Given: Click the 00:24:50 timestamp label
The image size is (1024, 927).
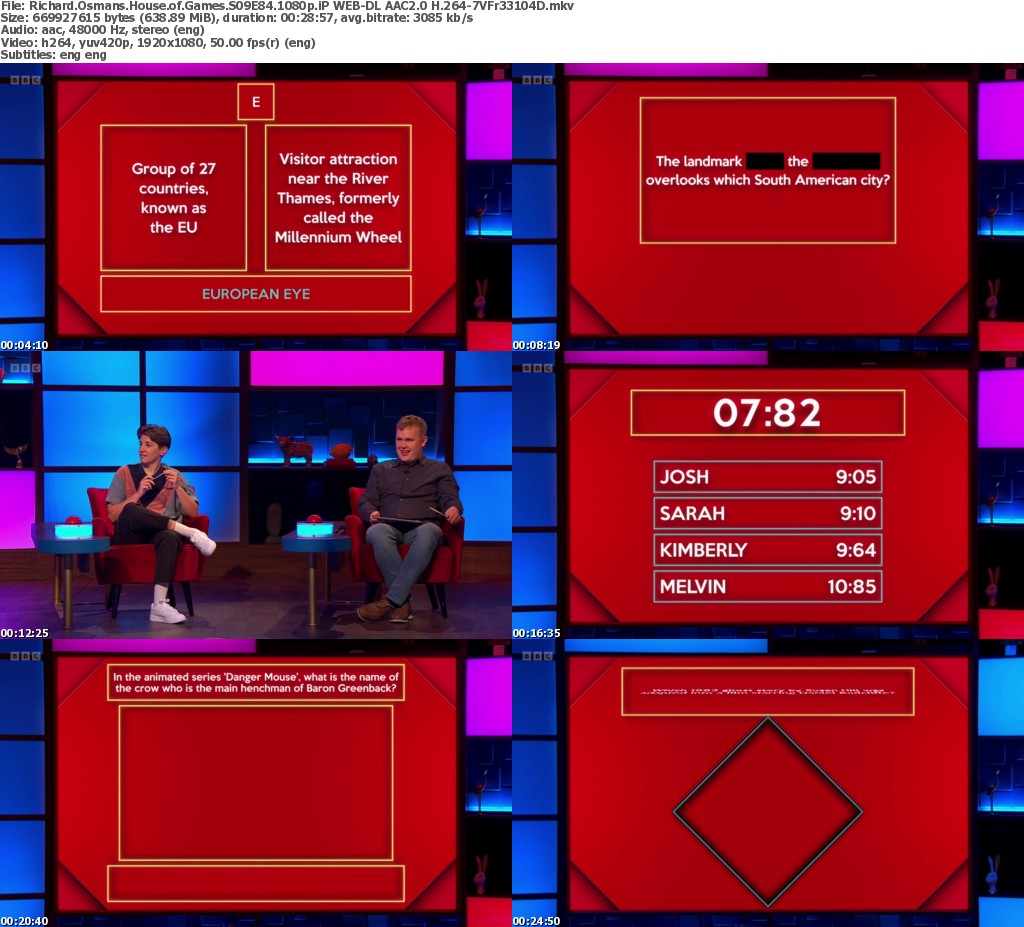Looking at the screenshot, I should pos(537,920).
